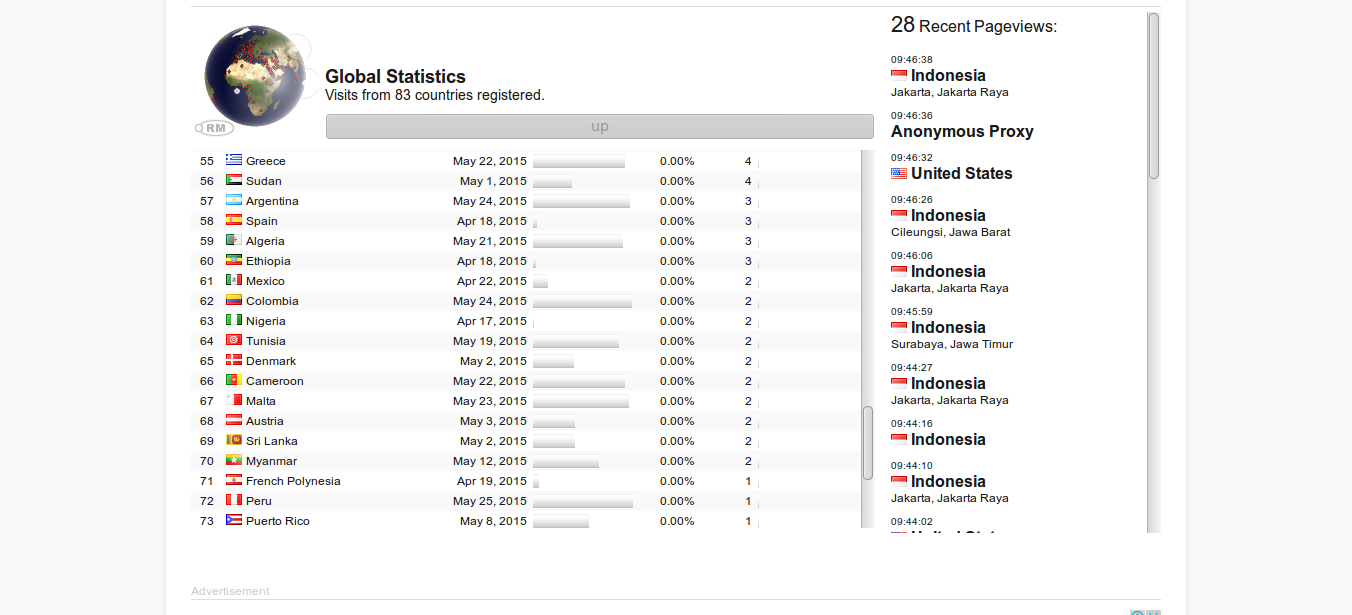Click the Argentina flag icon
Image resolution: width=1352 pixels, height=615 pixels.
pos(234,200)
